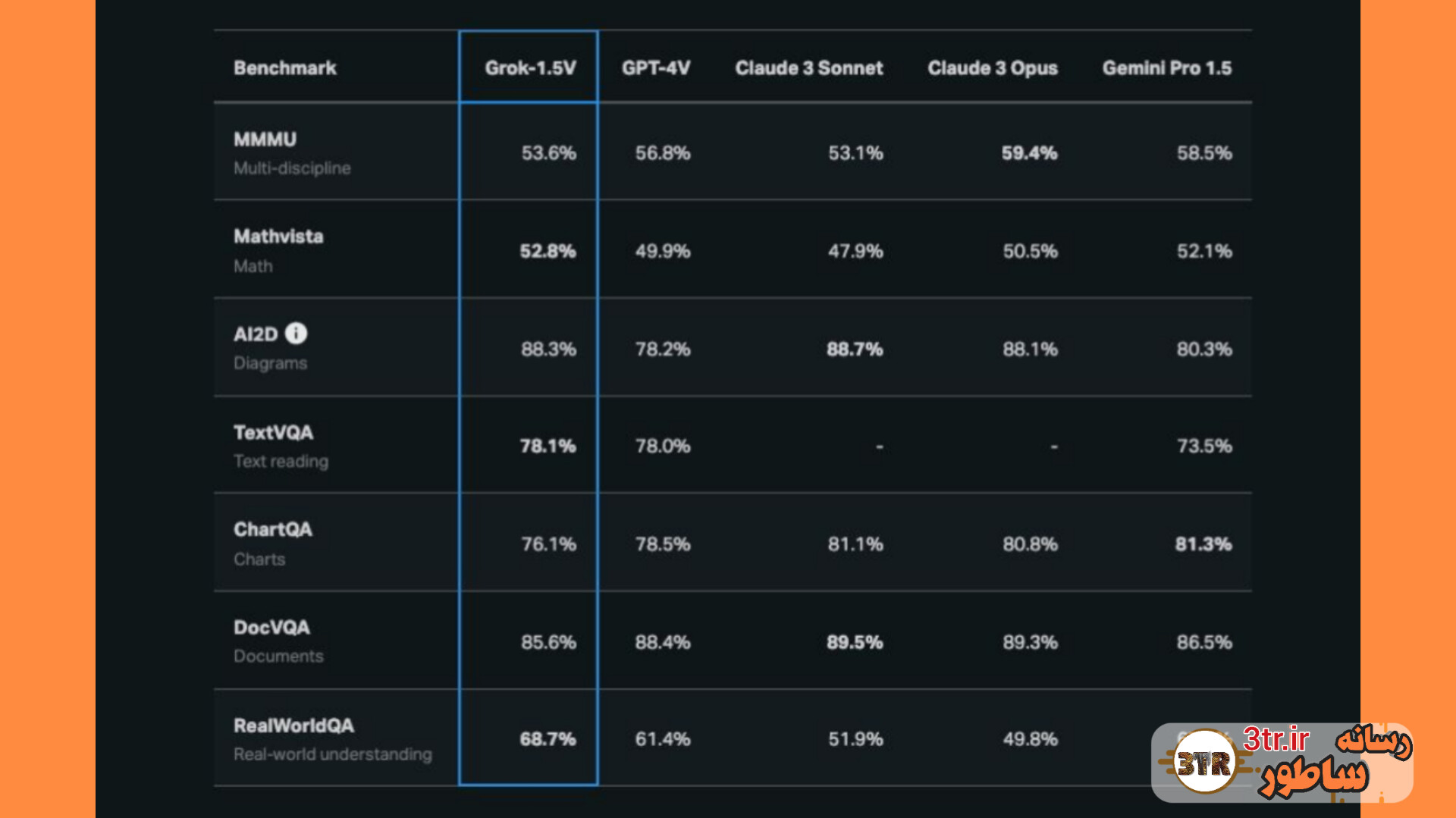Image resolution: width=1456 pixels, height=818 pixels.
Task: Click Claude 3 Opus 59.4% MMMU score
Action: tap(1029, 153)
